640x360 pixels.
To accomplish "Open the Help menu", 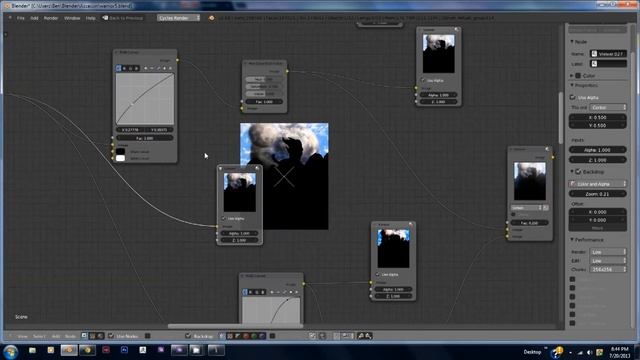I will [90, 18].
